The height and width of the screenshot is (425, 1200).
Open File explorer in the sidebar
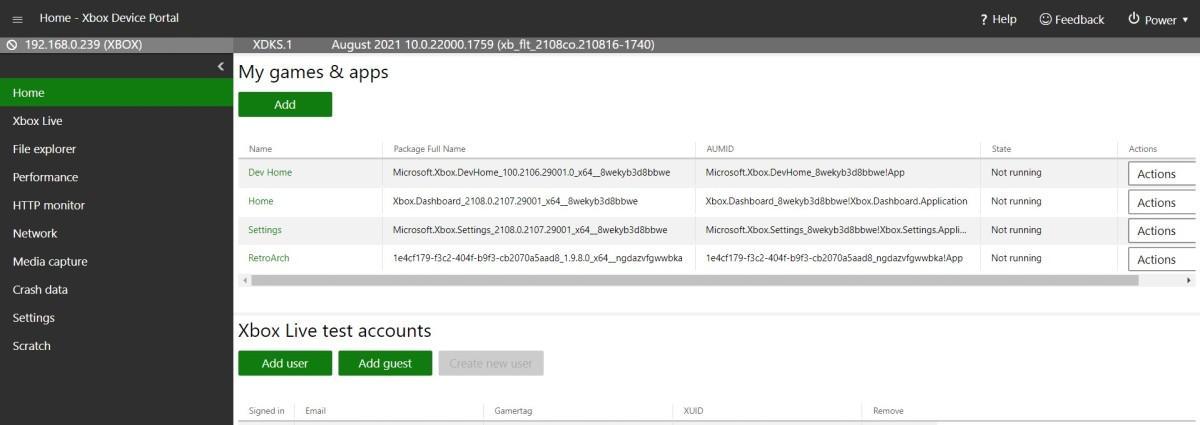click(116, 148)
